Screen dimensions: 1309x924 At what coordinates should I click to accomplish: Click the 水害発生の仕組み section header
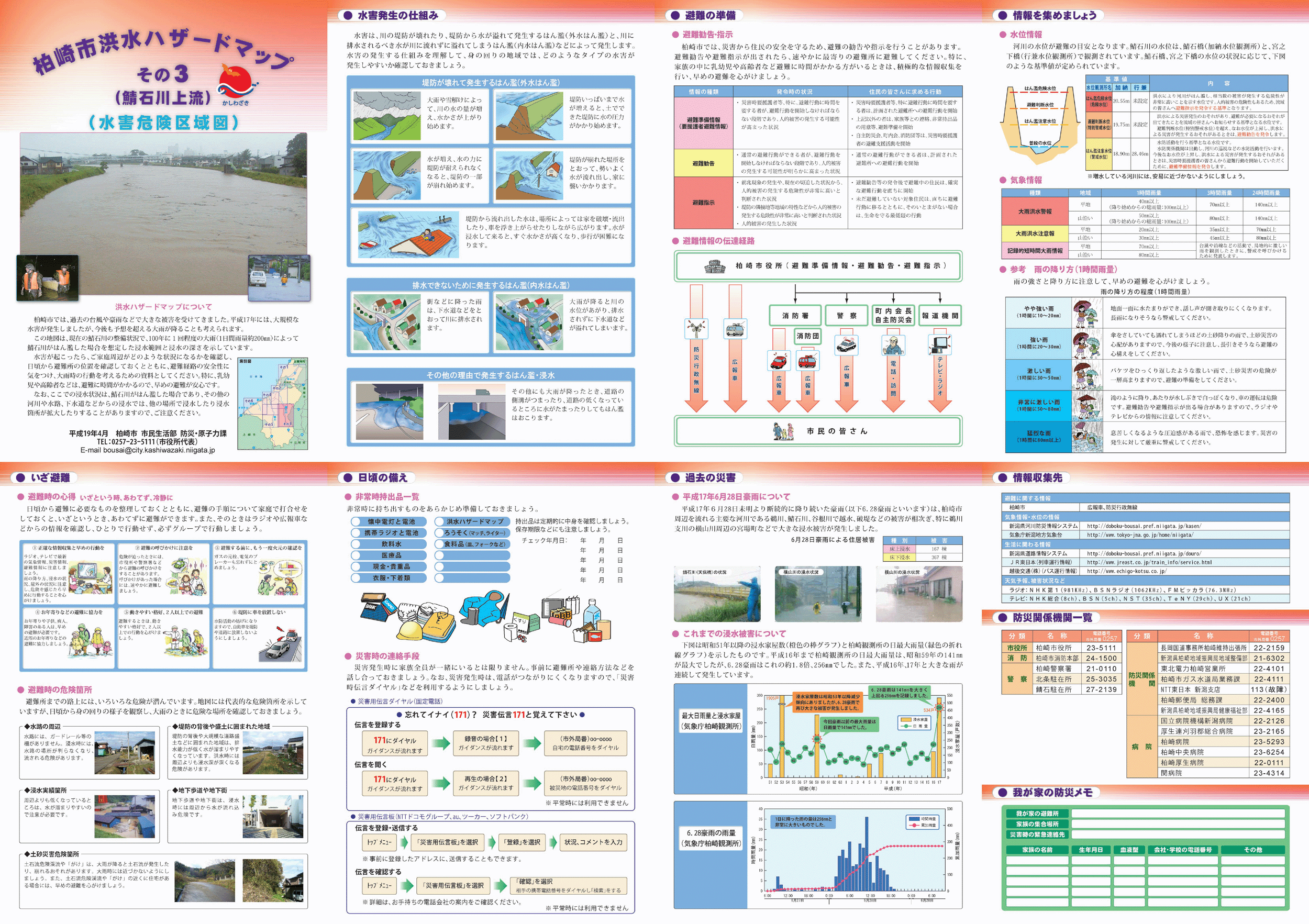tap(392, 15)
